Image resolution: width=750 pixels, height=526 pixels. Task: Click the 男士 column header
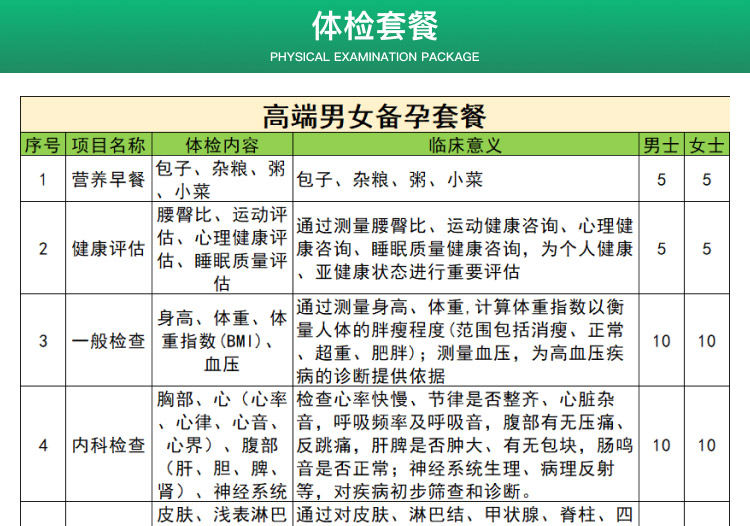pos(662,145)
